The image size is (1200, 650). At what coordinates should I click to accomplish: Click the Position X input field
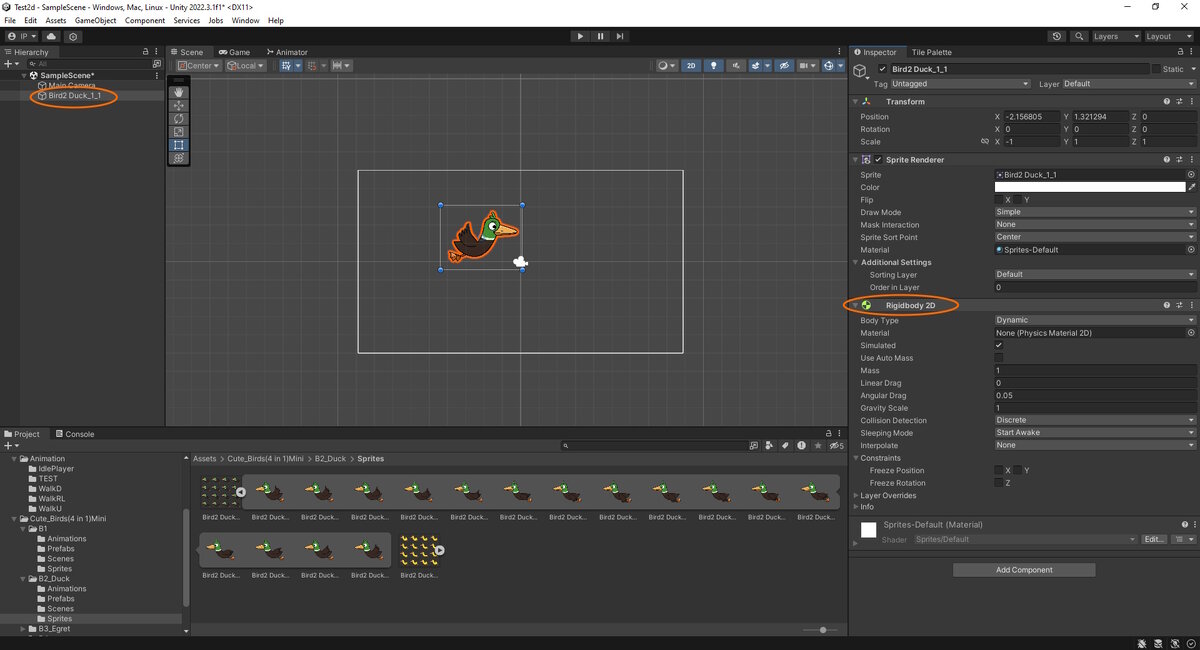point(1030,116)
